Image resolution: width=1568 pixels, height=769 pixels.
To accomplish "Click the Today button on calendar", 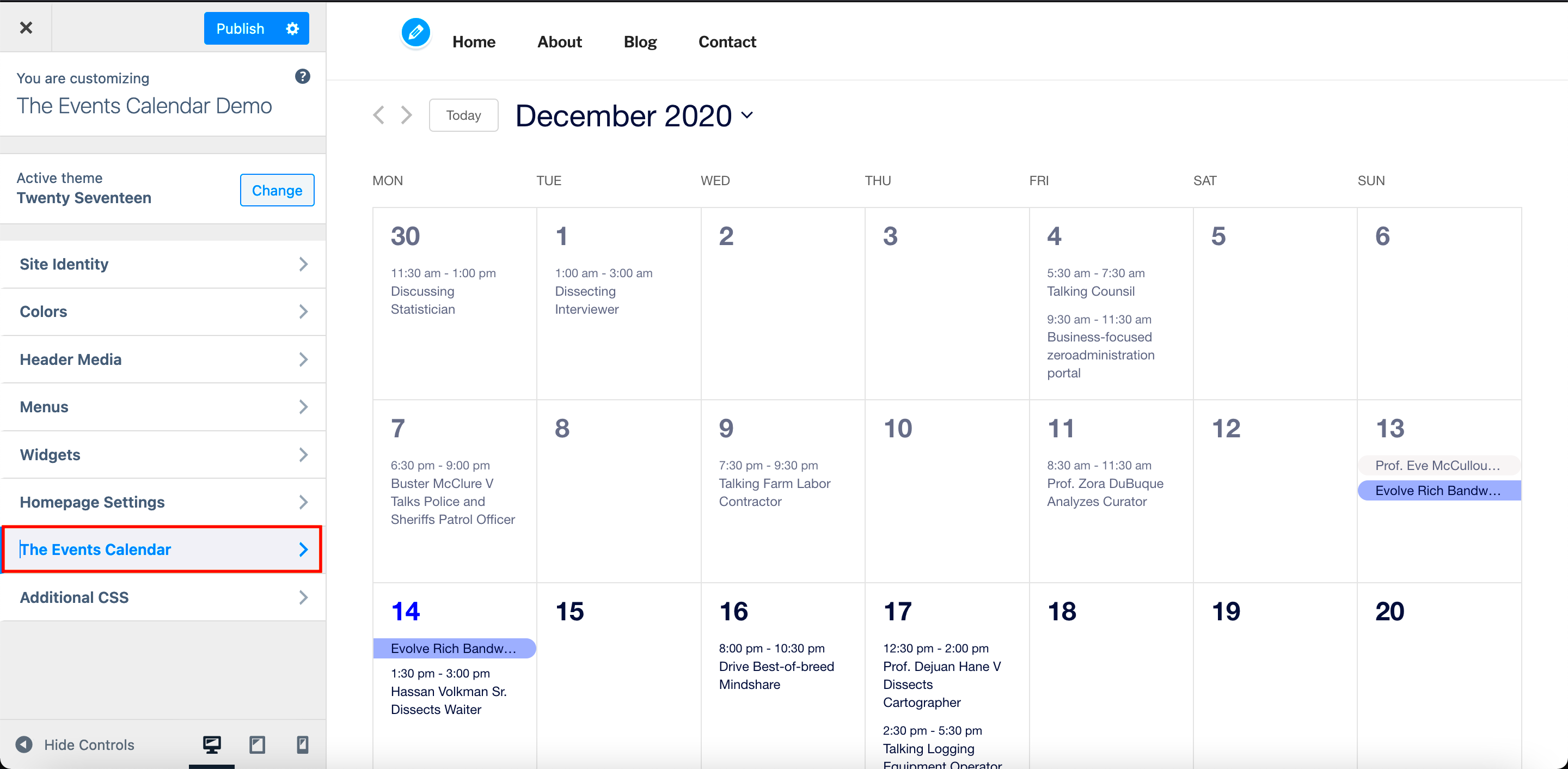I will click(x=462, y=114).
